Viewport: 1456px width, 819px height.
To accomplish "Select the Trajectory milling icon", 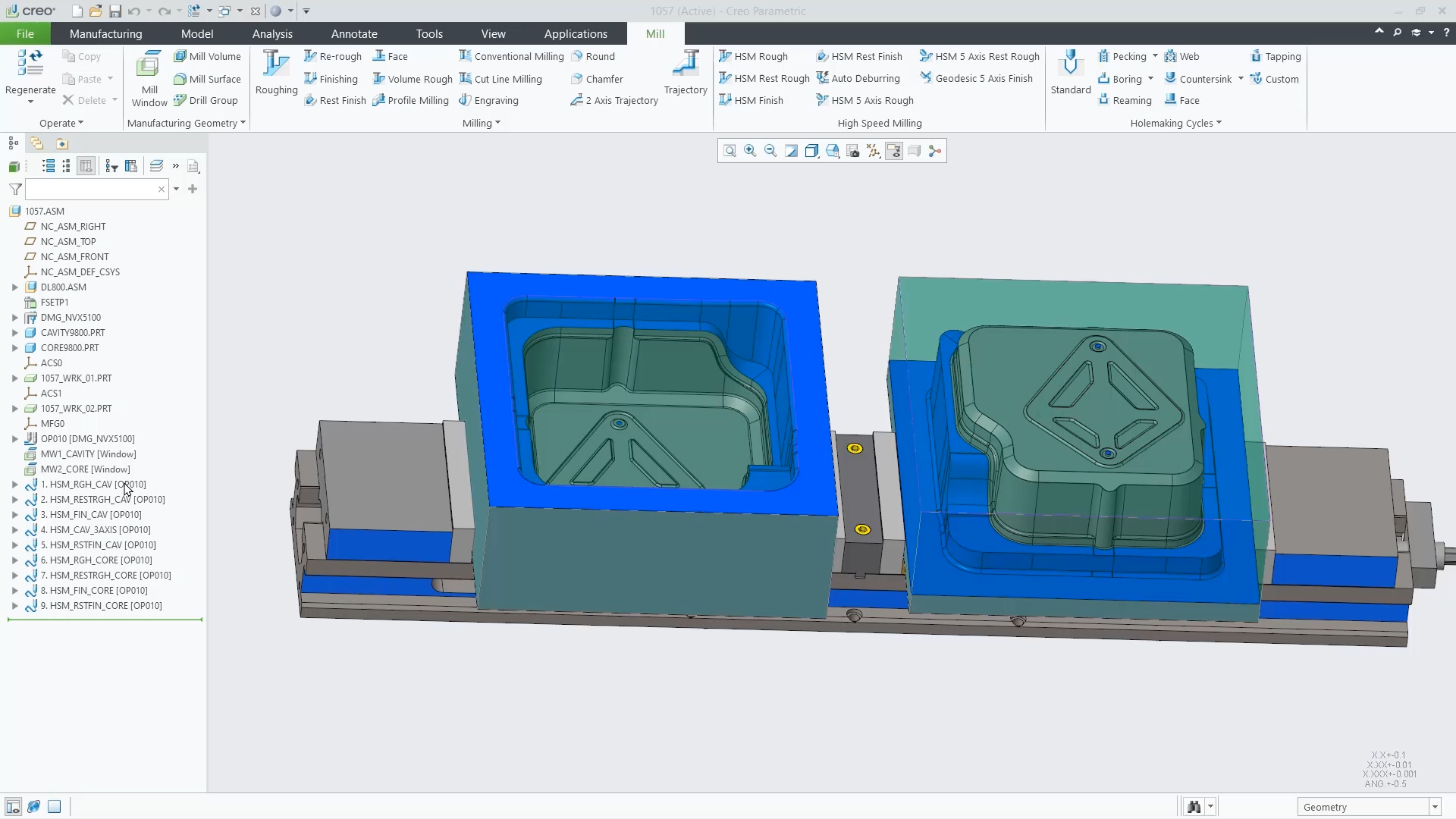I will (686, 73).
